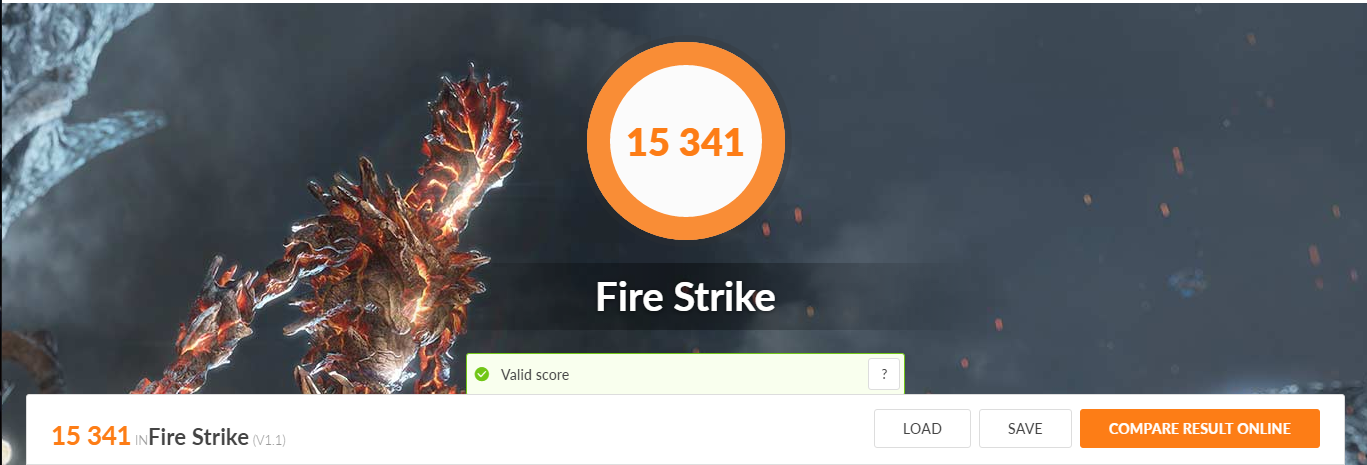Click the small IN text beside the score
This screenshot has height=465, width=1367.
(x=140, y=441)
